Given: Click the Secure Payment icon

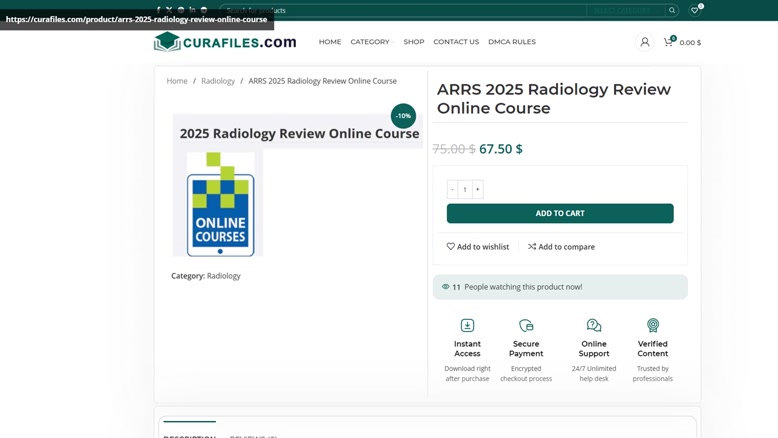Looking at the screenshot, I should point(526,325).
